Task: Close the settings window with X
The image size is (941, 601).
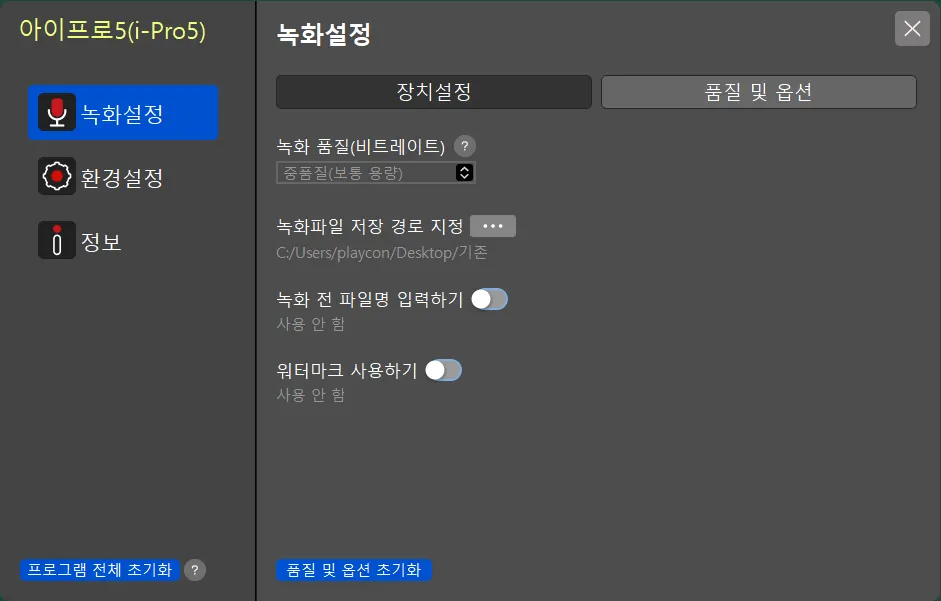Action: tap(912, 29)
